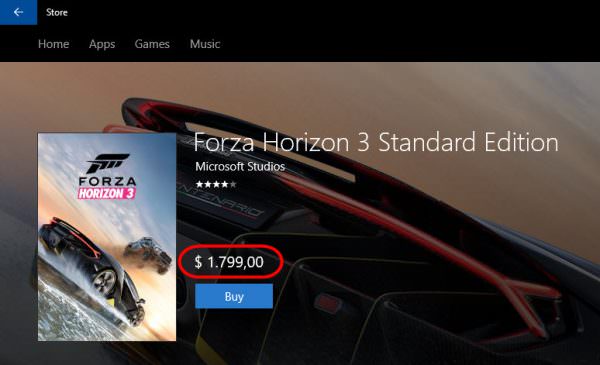
Task: Go to the Games tab
Action: tap(152, 44)
